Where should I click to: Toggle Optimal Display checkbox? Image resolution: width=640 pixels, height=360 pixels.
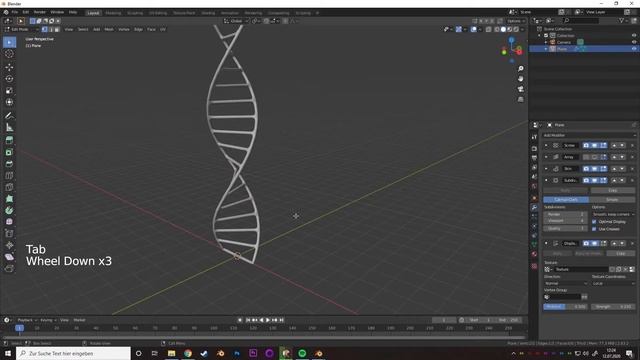pyautogui.click(x=594, y=222)
